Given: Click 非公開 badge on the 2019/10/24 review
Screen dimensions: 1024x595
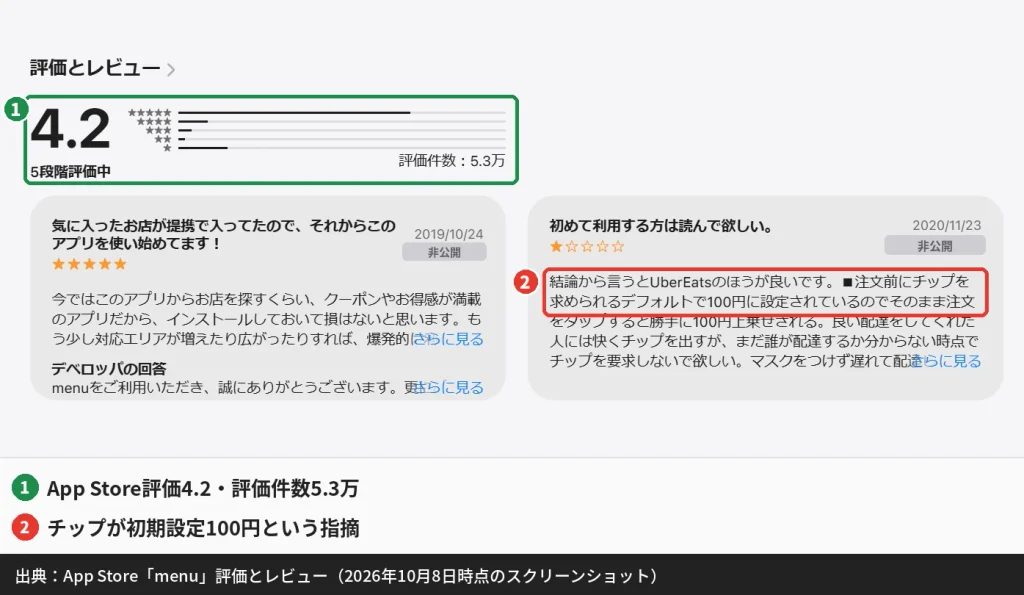Looking at the screenshot, I should [444, 252].
